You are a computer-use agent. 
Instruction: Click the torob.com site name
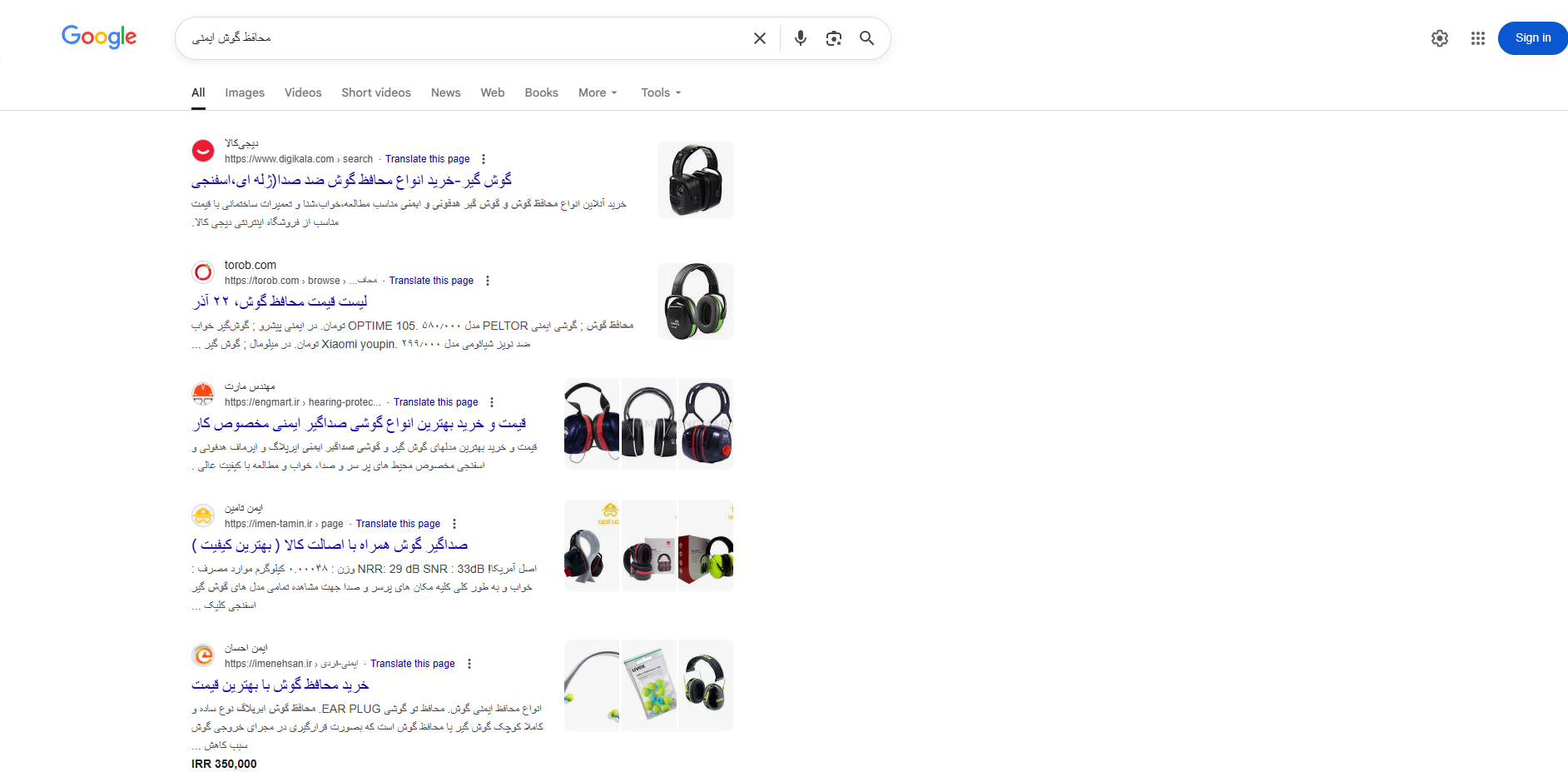point(251,265)
